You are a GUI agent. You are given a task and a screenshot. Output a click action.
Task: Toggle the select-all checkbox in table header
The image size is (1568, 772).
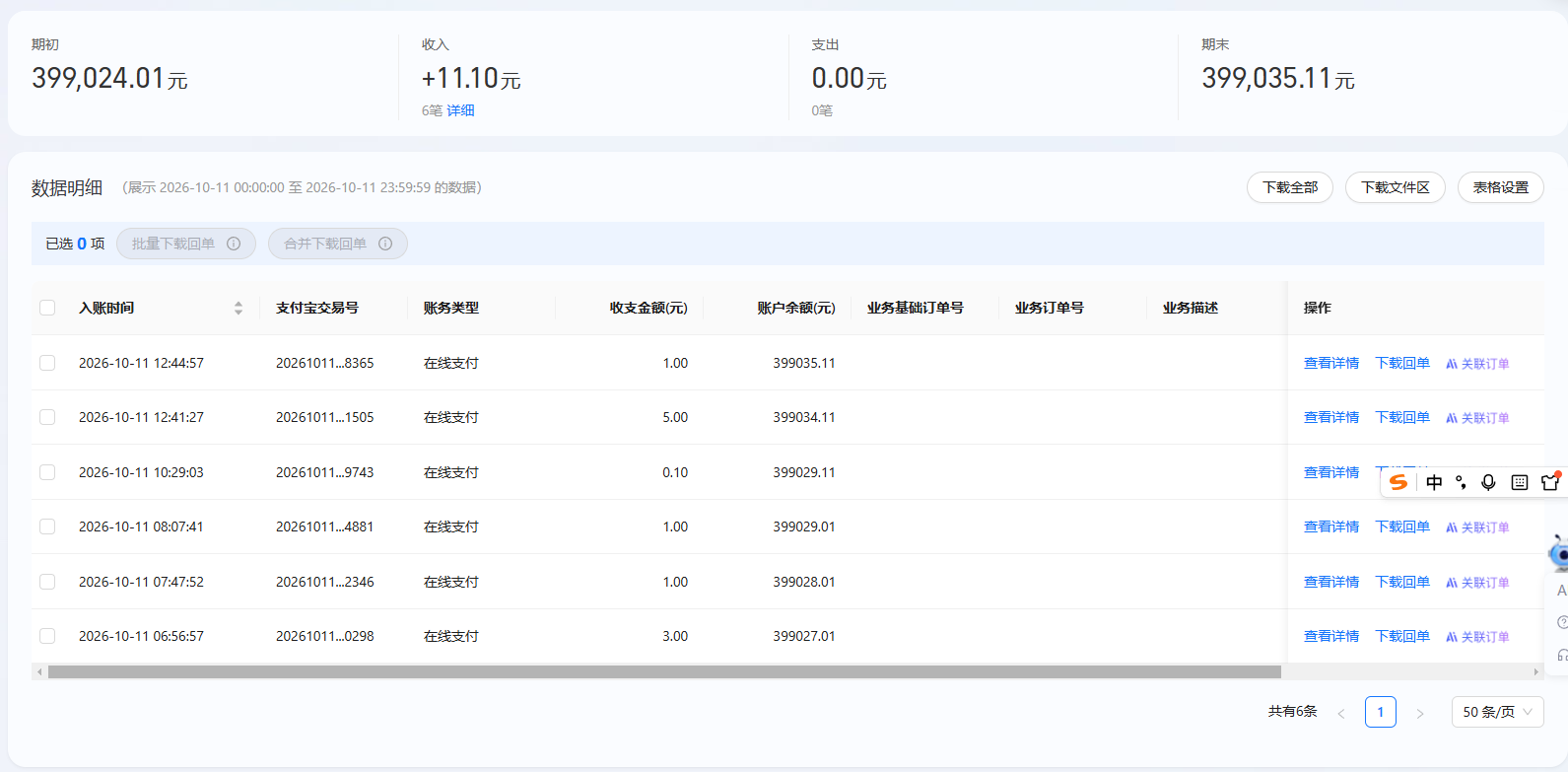(47, 308)
